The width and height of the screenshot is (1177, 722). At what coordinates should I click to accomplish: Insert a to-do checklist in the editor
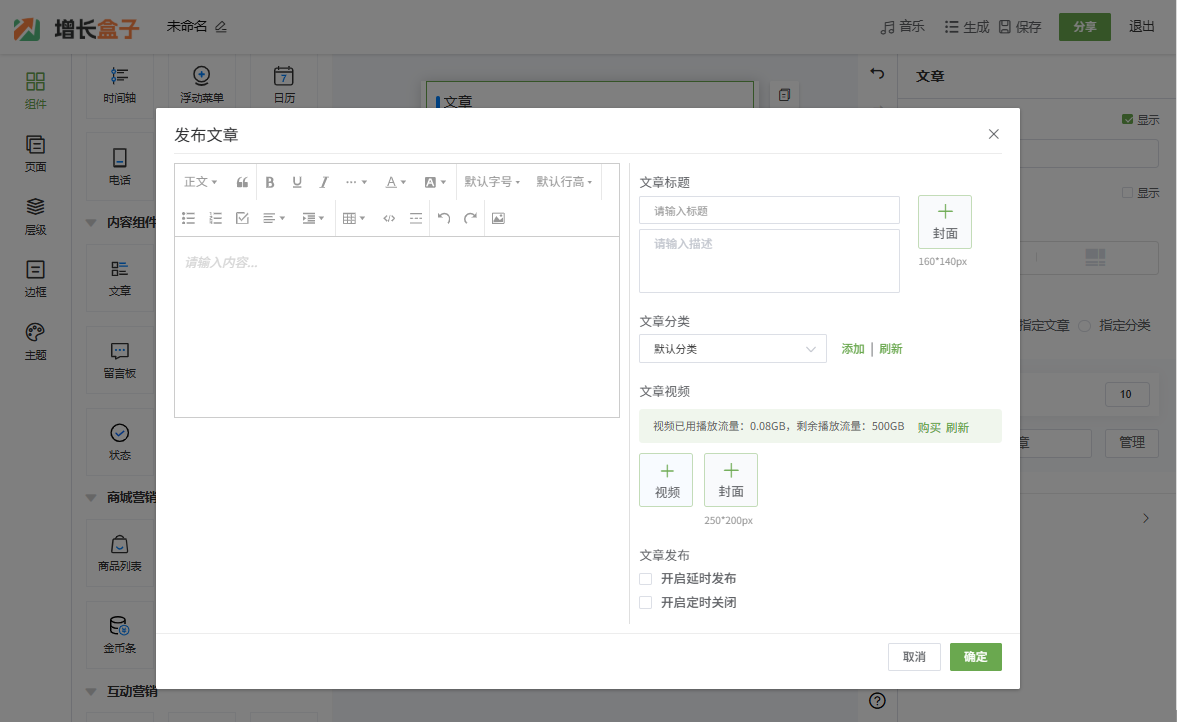pyautogui.click(x=242, y=218)
